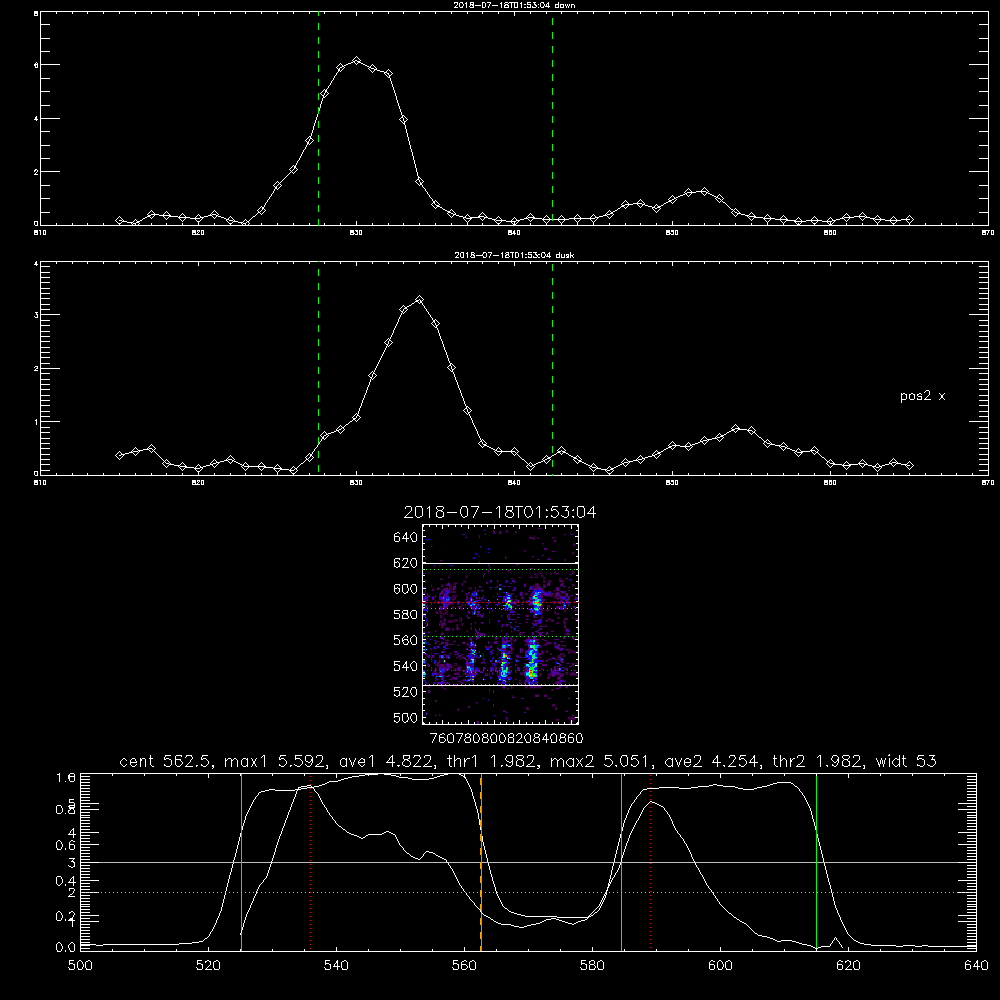Click the center image title "2018-07-18T01:53:04"
This screenshot has height=1000, width=1000.
(x=500, y=512)
